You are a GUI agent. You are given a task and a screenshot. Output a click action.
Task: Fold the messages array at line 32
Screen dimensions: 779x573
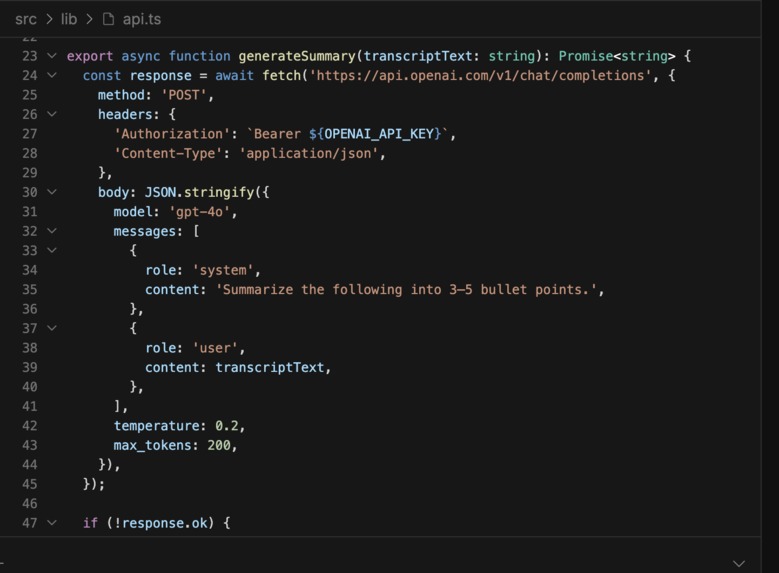[52, 231]
